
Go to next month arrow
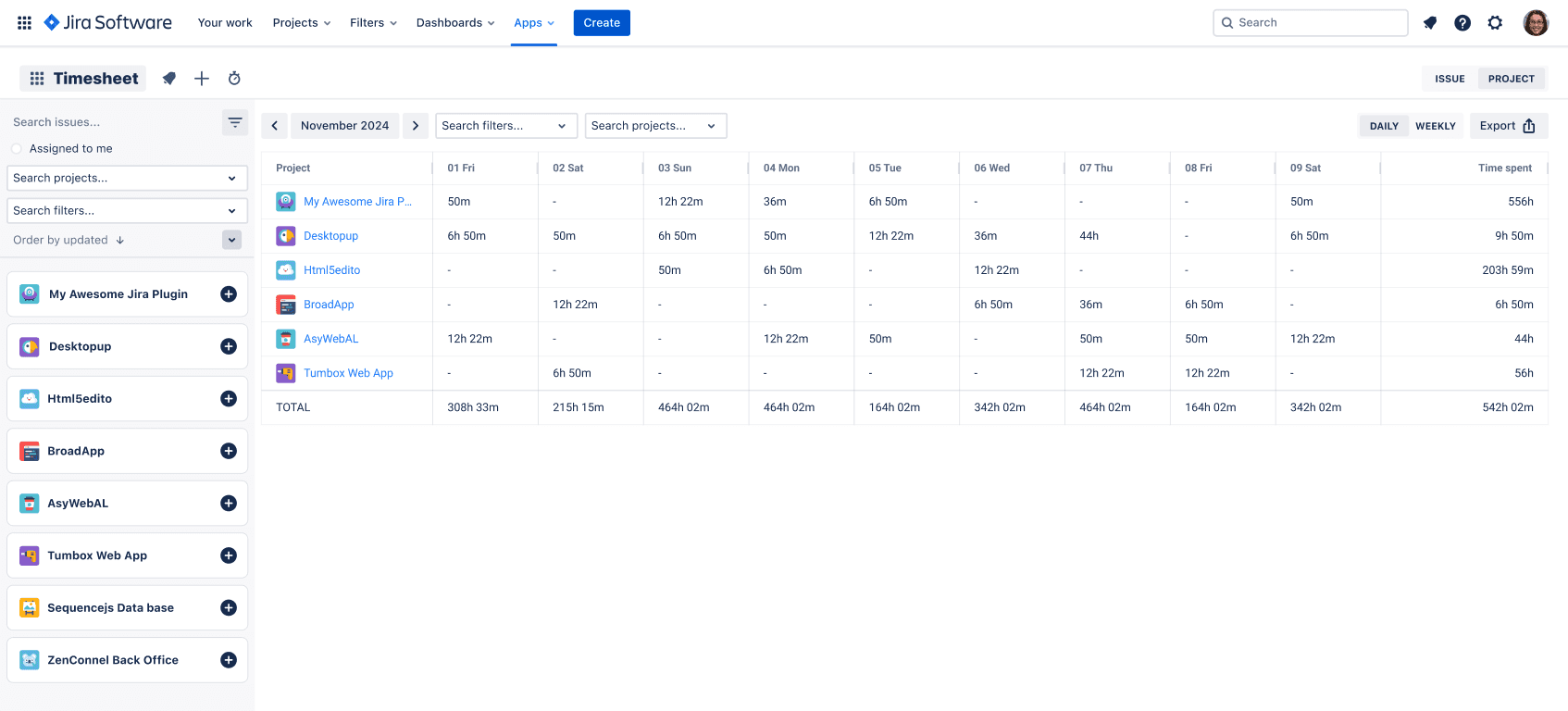[x=416, y=126]
